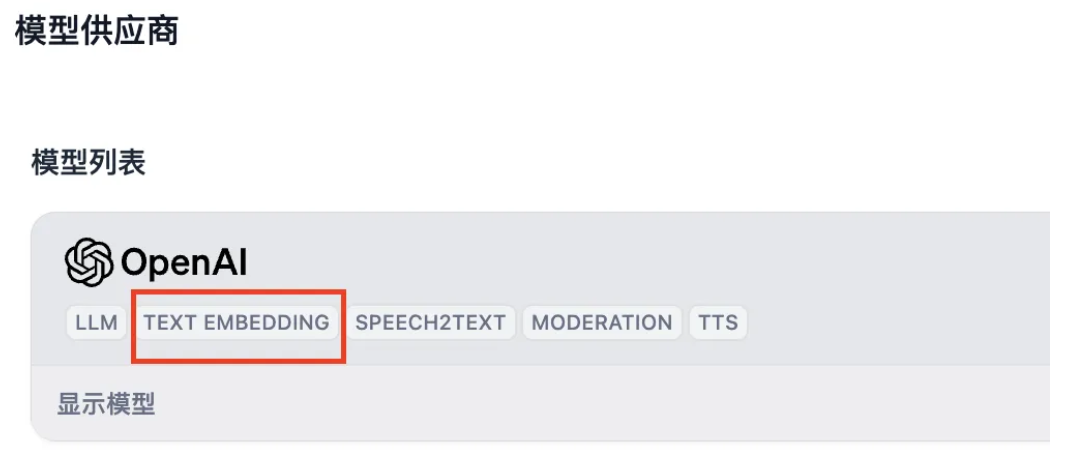Click the SPEECH2TEXT capability tag
Viewport: 1065px width, 456px height.
click(x=431, y=322)
